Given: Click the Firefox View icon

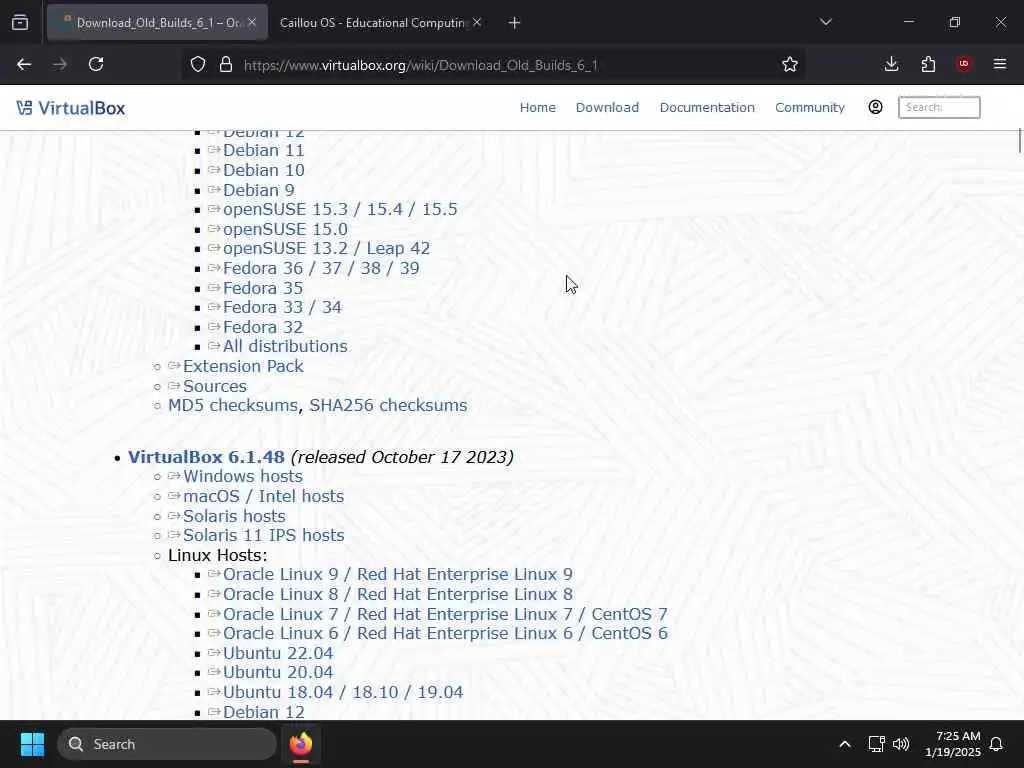Looking at the screenshot, I should (x=20, y=23).
